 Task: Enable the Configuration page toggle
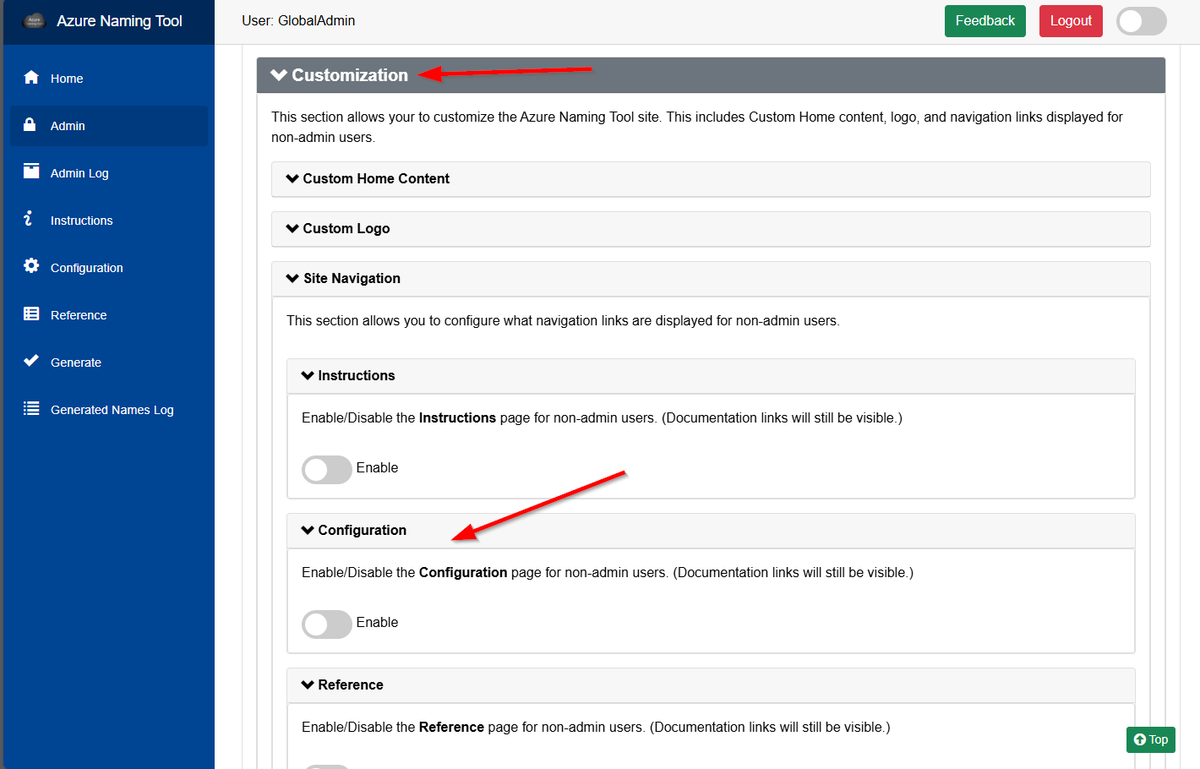(x=327, y=624)
